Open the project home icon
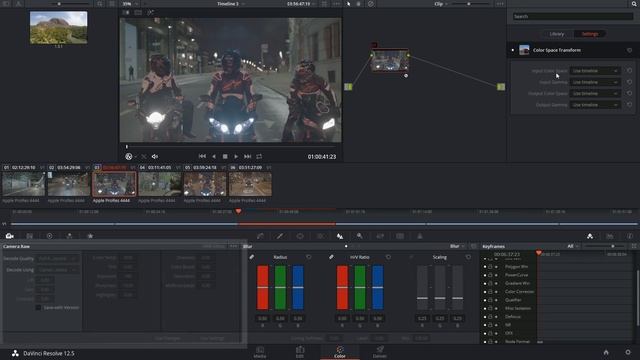640x360 pixels. 606,352
